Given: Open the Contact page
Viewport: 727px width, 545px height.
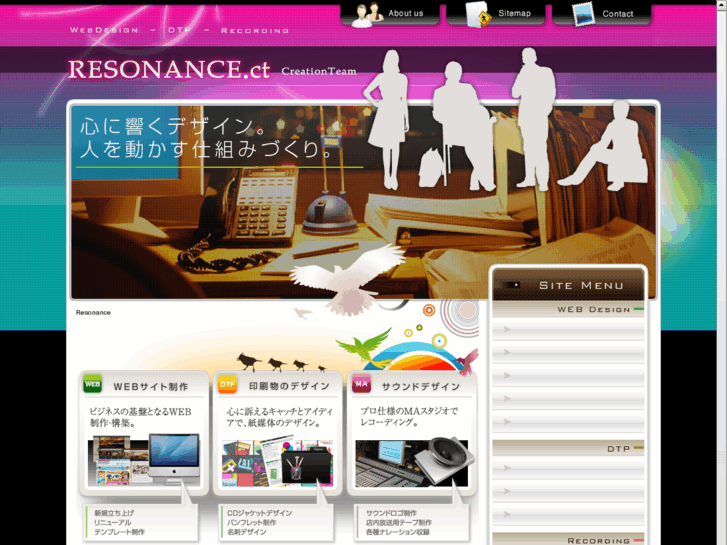Looking at the screenshot, I should point(617,14).
